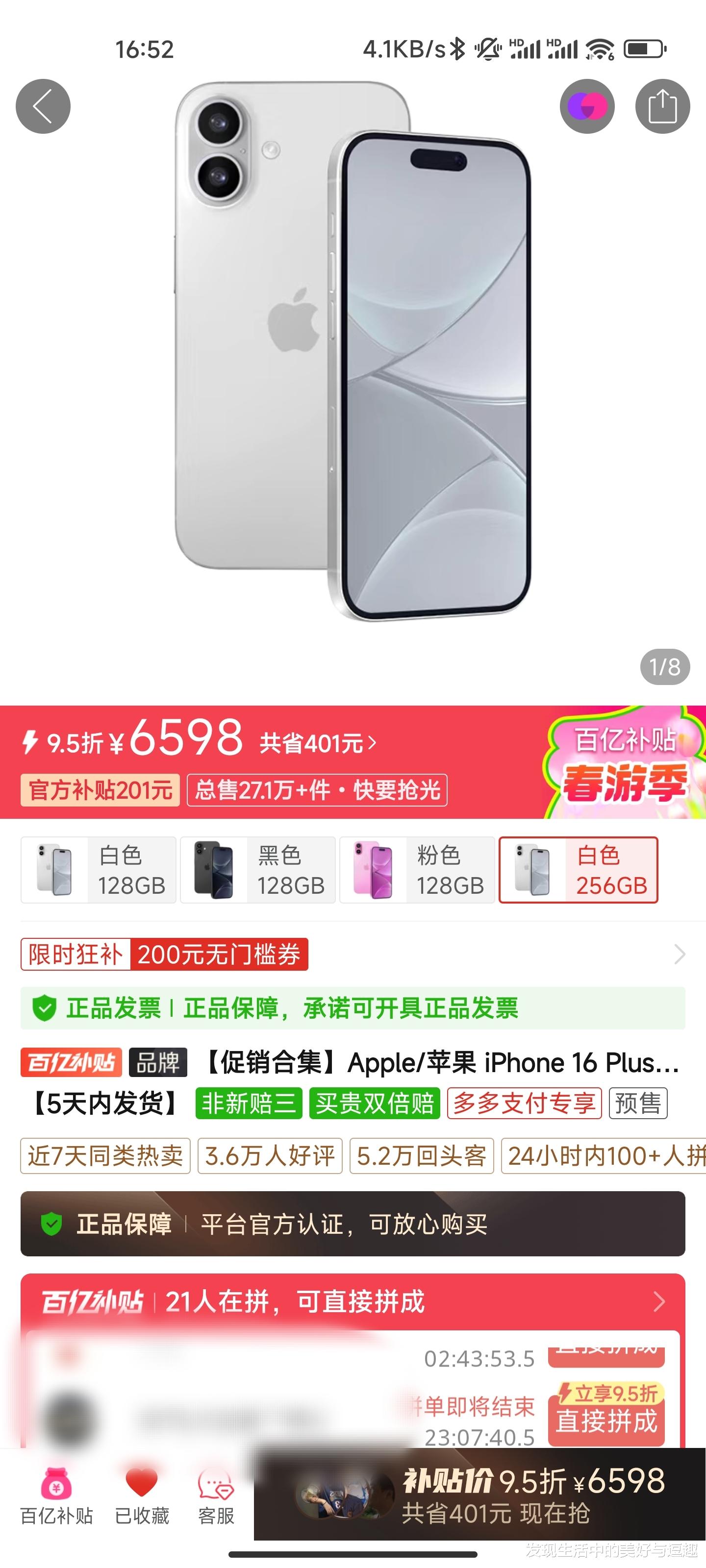Tap the 直接拼成 button
This screenshot has height=1568, width=706.
pyautogui.click(x=606, y=1420)
